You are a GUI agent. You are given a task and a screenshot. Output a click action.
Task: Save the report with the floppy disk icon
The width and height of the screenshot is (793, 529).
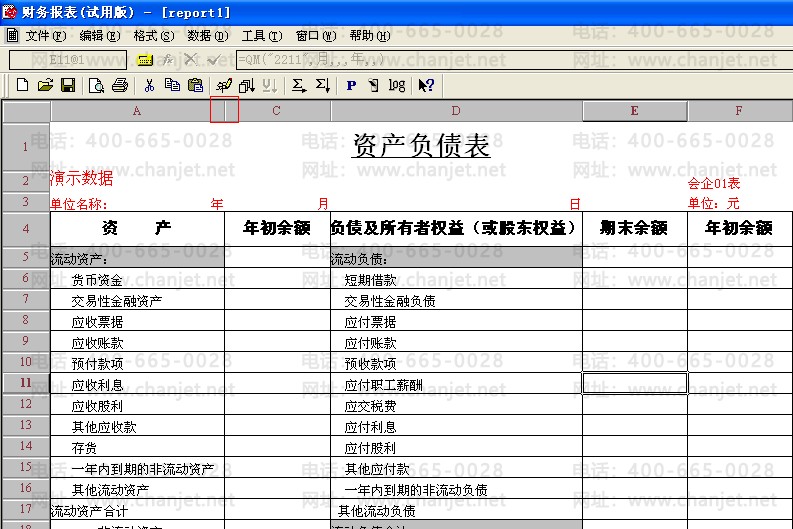pyautogui.click(x=68, y=85)
